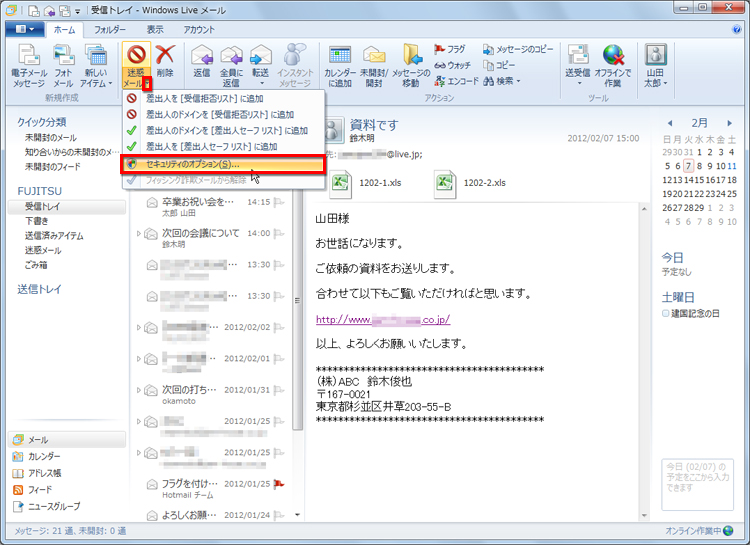Select 未開封のメール quick view
Viewport: 750px width, 545px height.
pos(51,138)
